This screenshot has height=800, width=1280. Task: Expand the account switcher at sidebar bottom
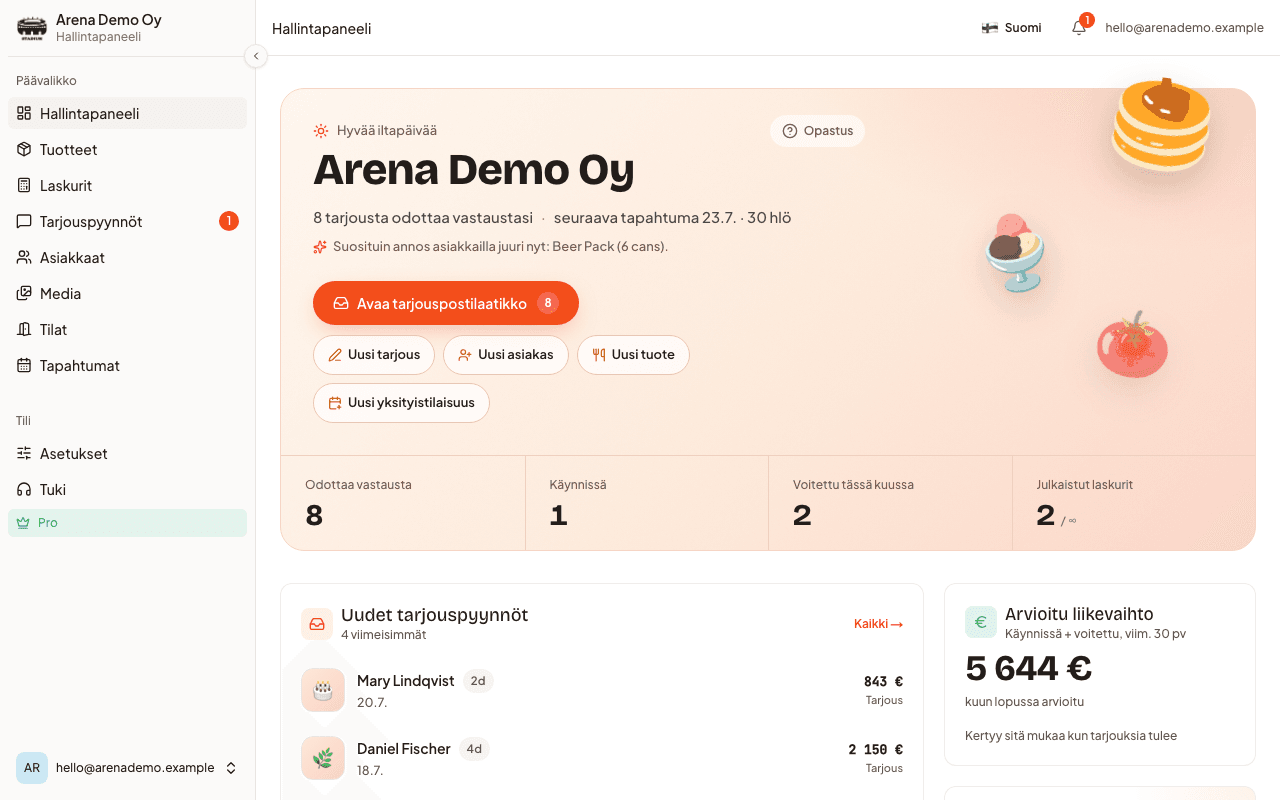click(127, 768)
